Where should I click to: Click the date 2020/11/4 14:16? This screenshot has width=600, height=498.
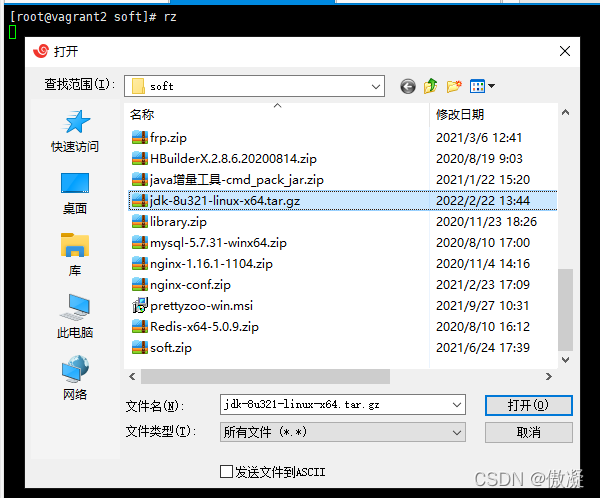tap(483, 264)
